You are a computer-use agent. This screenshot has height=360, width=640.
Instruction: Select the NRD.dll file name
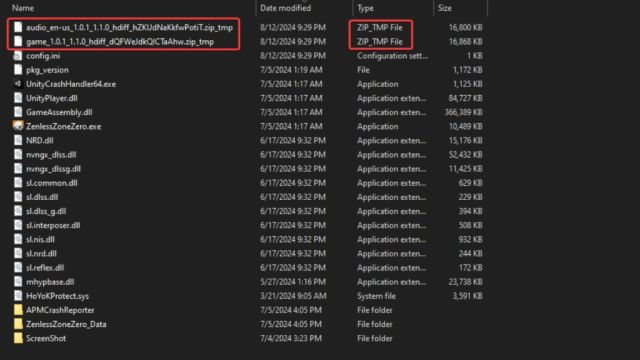(40, 140)
